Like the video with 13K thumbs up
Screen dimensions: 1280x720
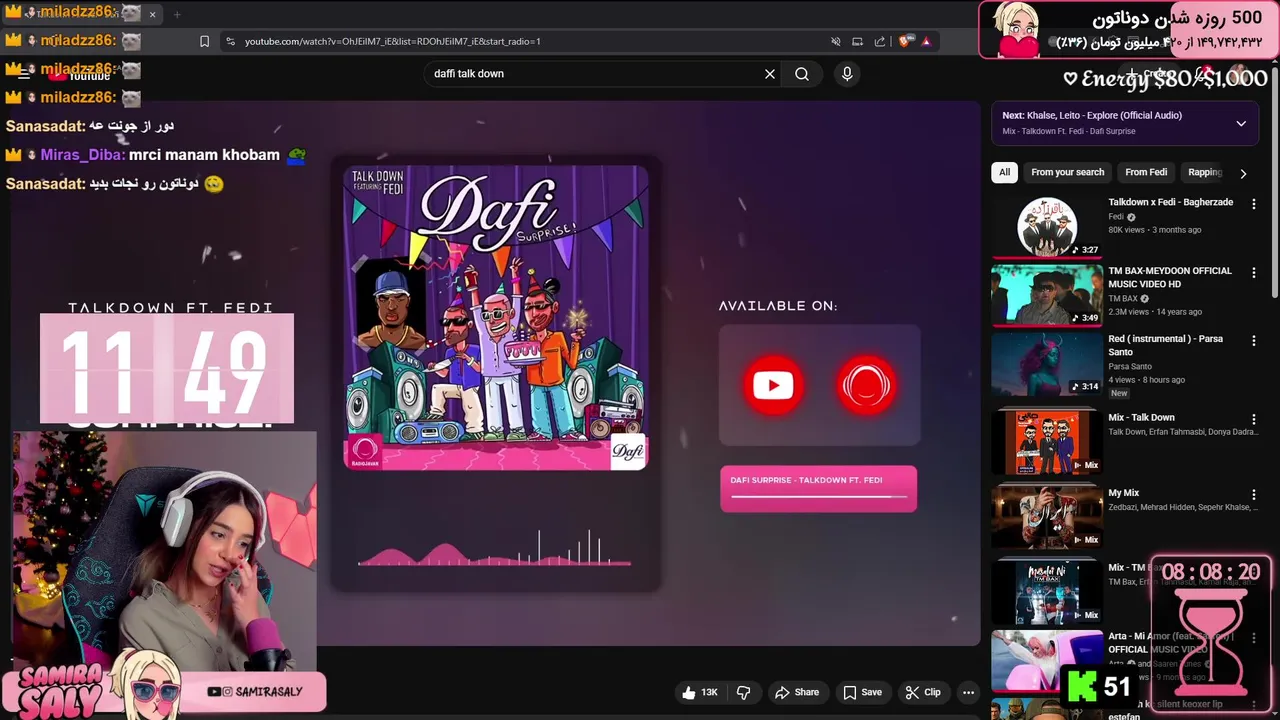[x=699, y=692]
